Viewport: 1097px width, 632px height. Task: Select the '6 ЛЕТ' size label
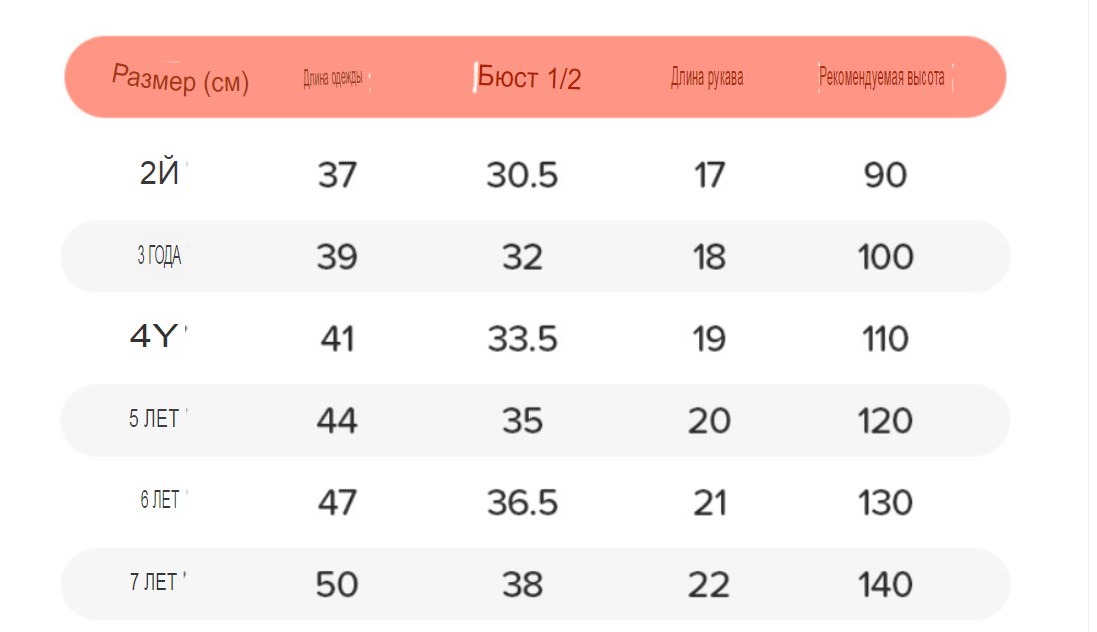(160, 500)
